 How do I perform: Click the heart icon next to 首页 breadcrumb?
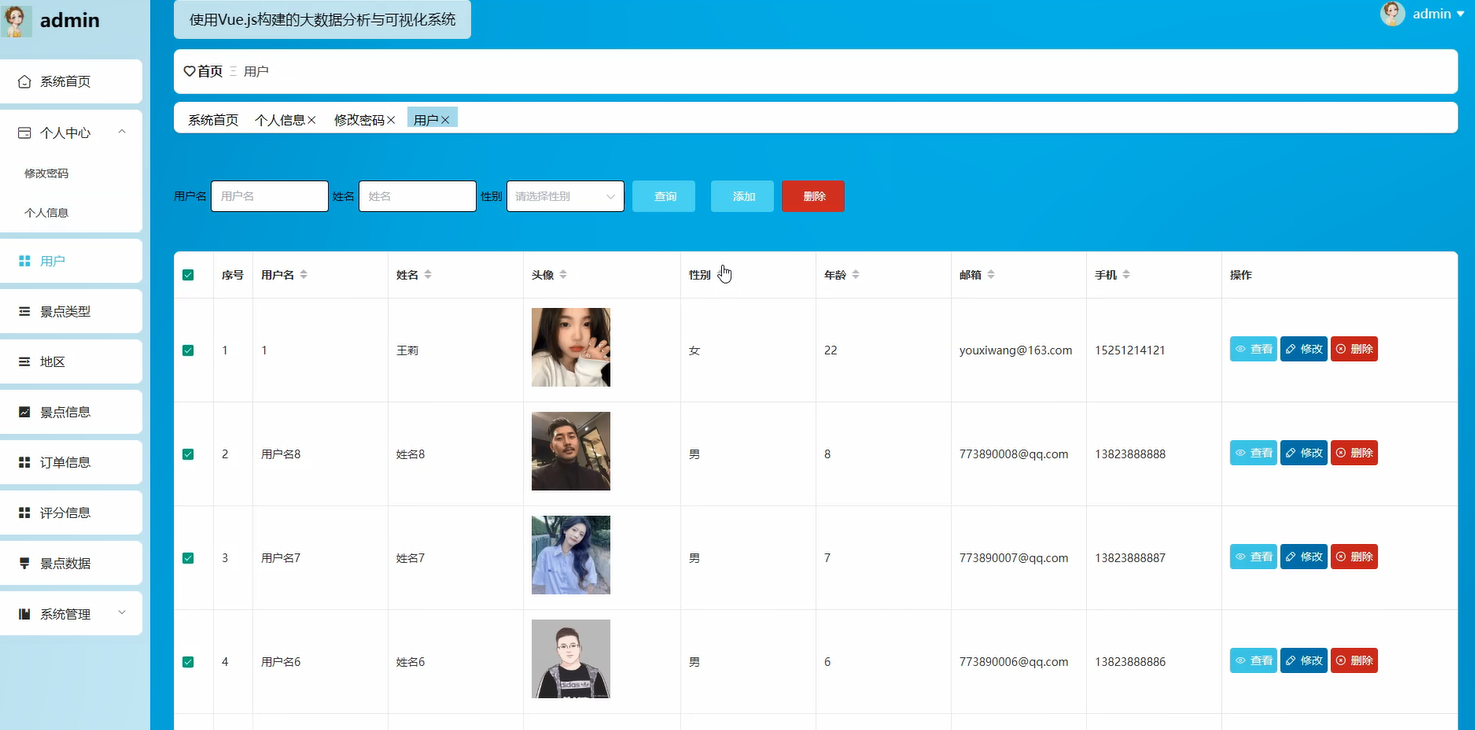(x=190, y=71)
